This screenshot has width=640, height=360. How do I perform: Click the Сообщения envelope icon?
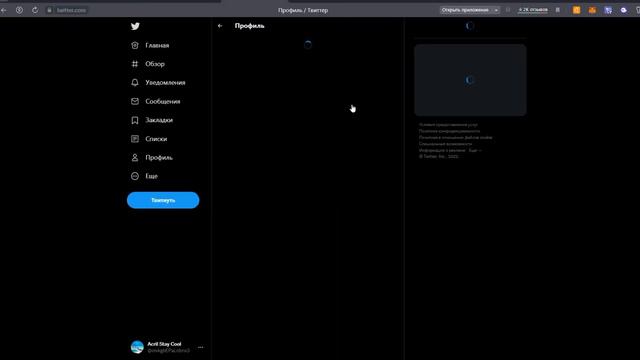pos(135,101)
